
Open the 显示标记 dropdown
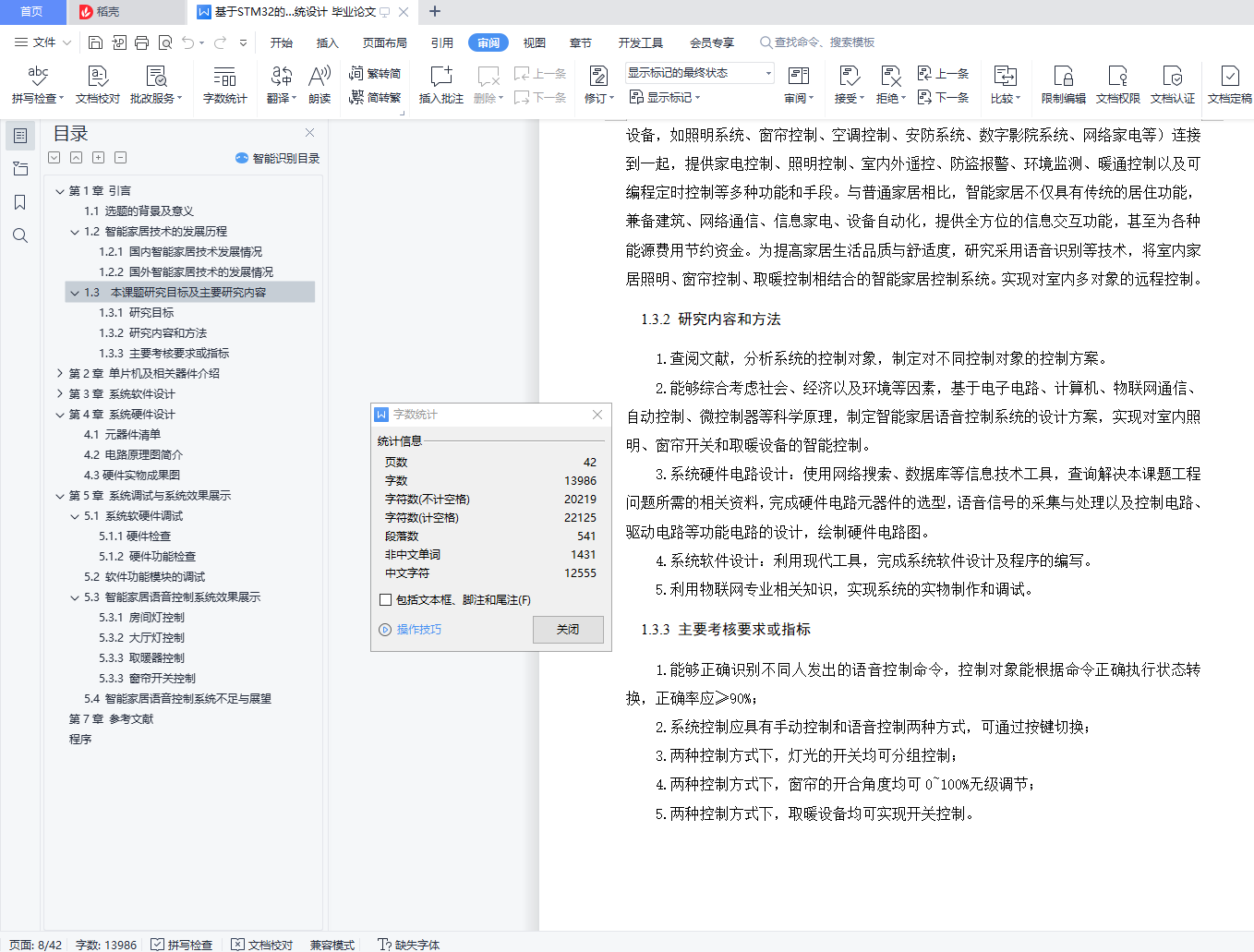click(x=665, y=97)
